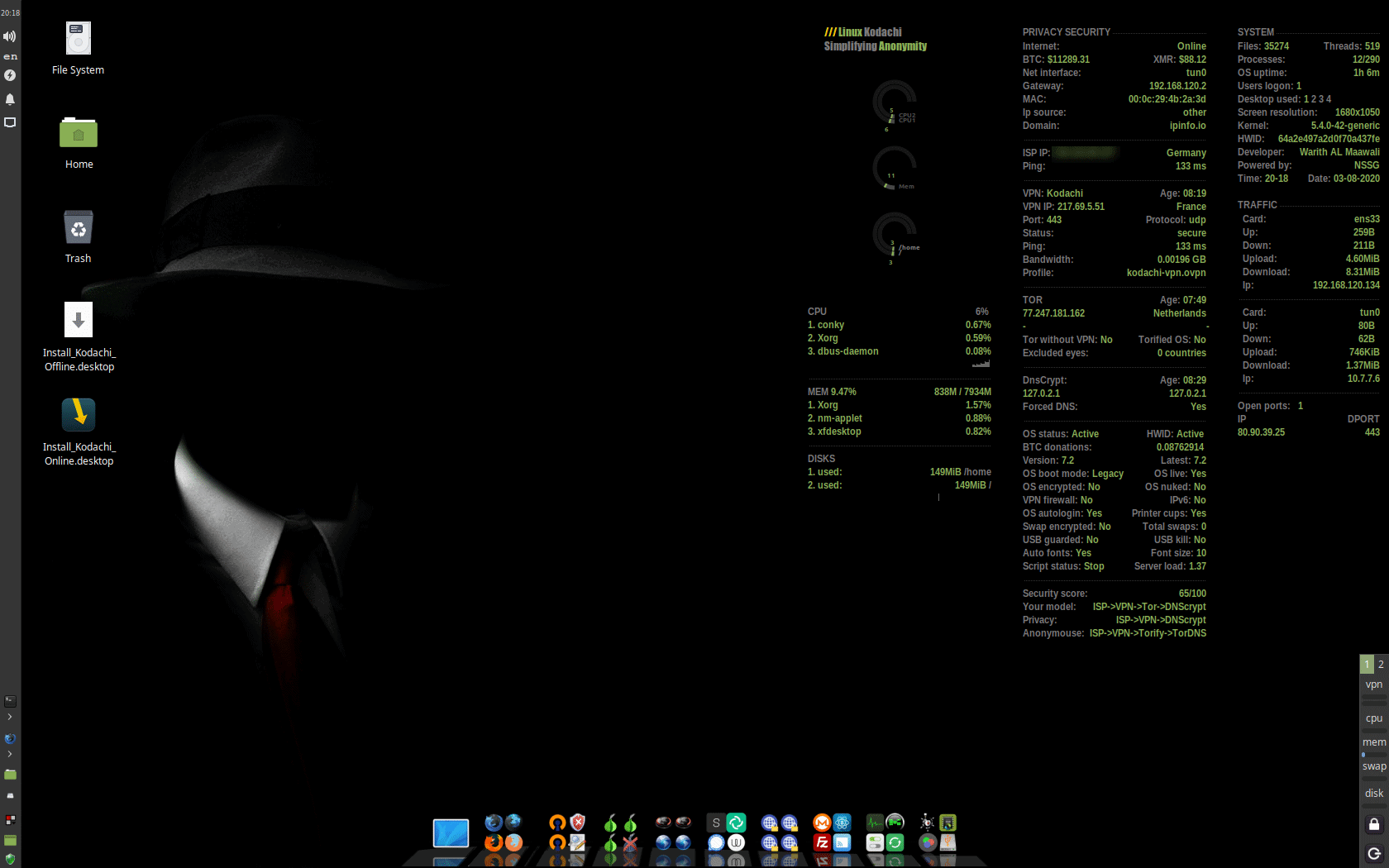
Task: Open the volume speaker icon in panel
Action: 10,36
